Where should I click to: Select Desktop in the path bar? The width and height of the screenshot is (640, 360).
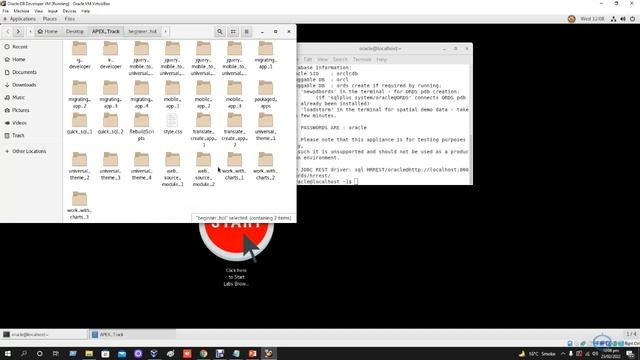click(75, 31)
